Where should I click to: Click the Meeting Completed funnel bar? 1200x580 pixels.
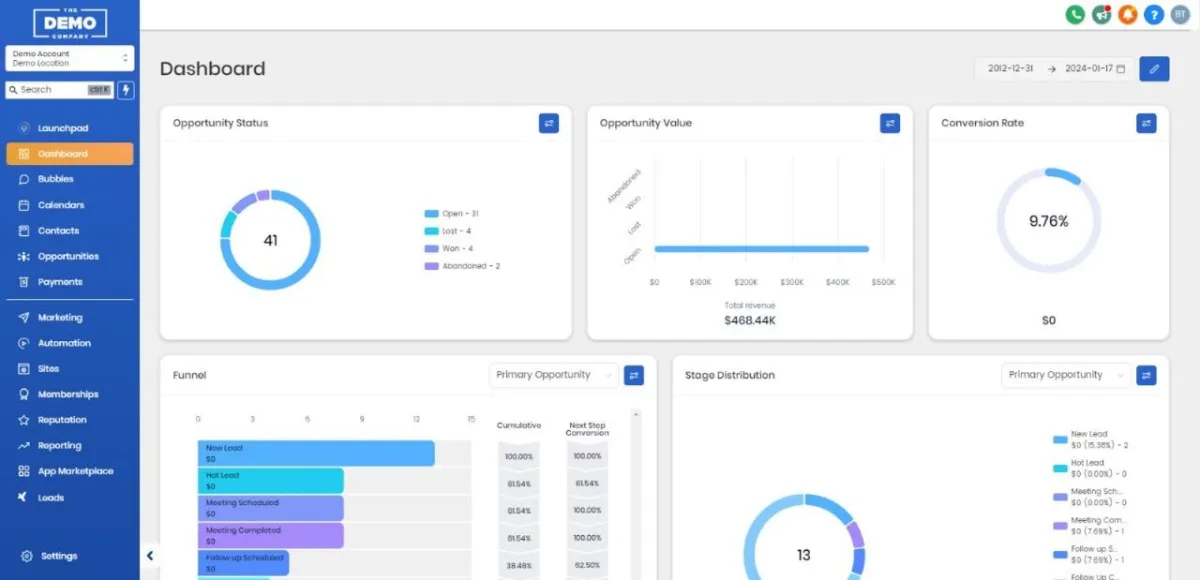coord(271,536)
